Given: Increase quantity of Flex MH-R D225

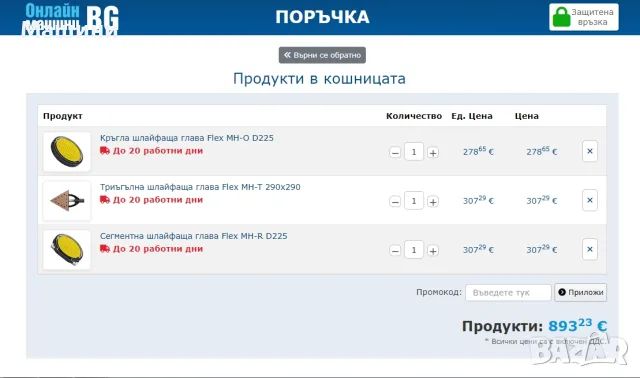Looking at the screenshot, I should (x=433, y=251).
